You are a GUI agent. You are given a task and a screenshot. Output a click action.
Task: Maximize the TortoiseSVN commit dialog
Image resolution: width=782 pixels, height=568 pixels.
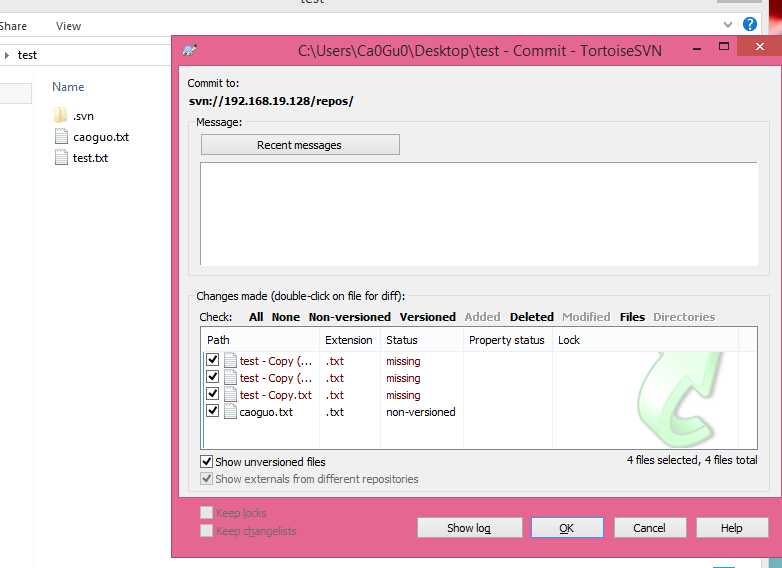click(724, 46)
